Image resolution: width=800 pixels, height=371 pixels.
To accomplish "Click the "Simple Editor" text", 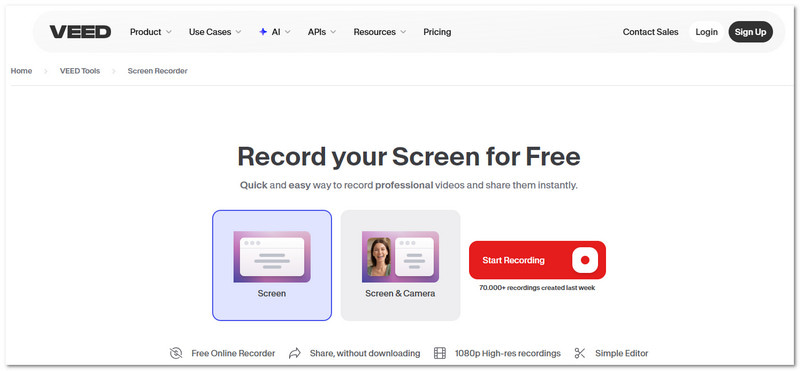I will [x=621, y=353].
